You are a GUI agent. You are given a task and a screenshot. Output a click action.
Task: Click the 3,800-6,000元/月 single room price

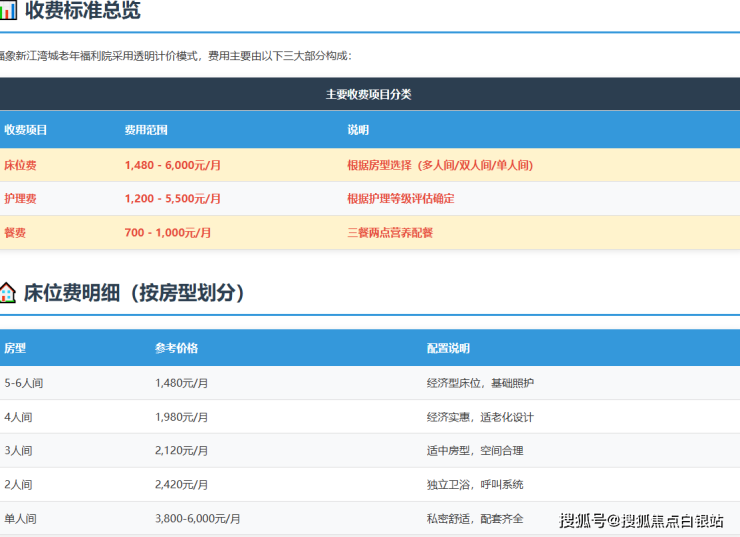(x=198, y=519)
